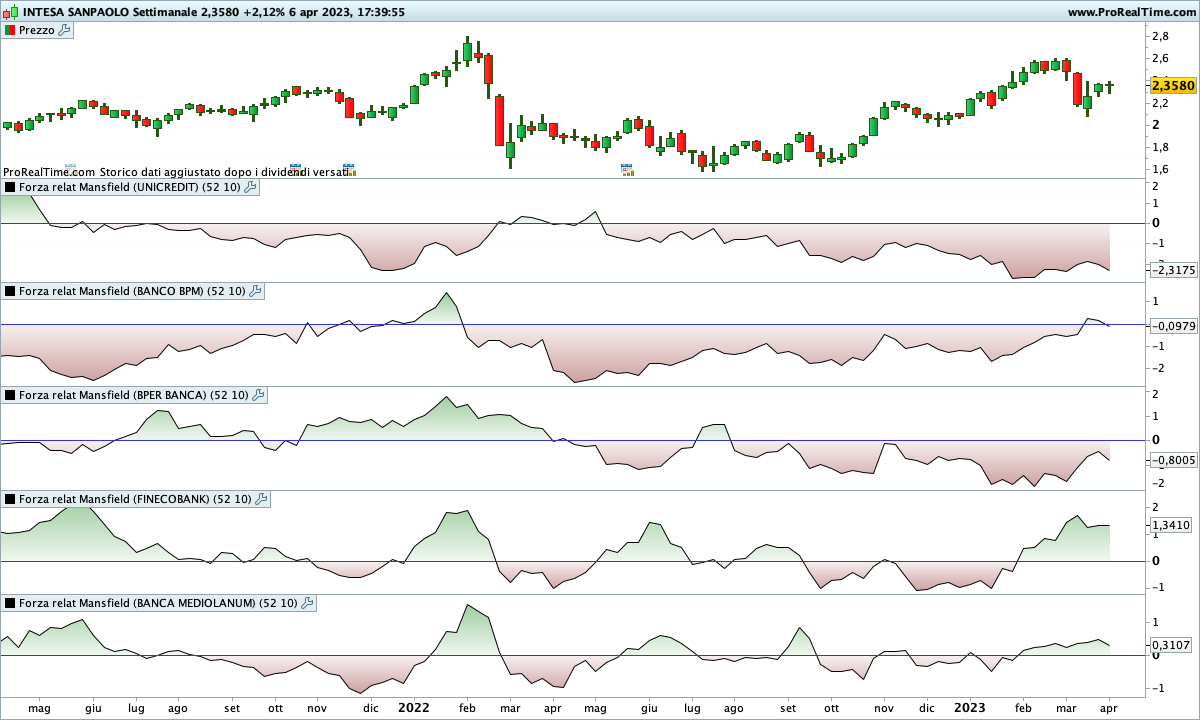
Task: Click the 1,6 price axis label
Action: [x=1161, y=169]
